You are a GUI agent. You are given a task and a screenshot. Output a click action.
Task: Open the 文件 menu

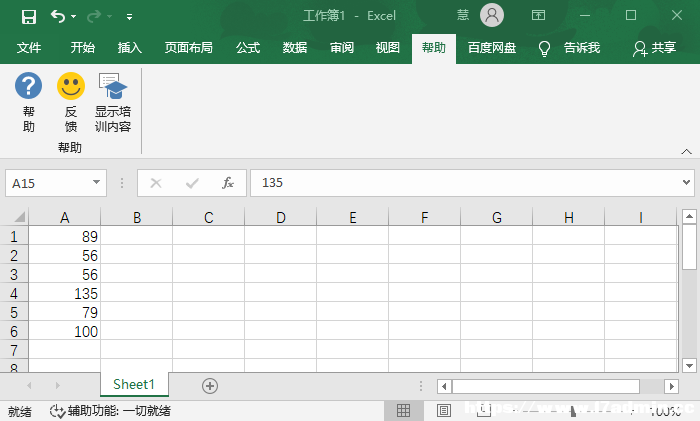(29, 48)
